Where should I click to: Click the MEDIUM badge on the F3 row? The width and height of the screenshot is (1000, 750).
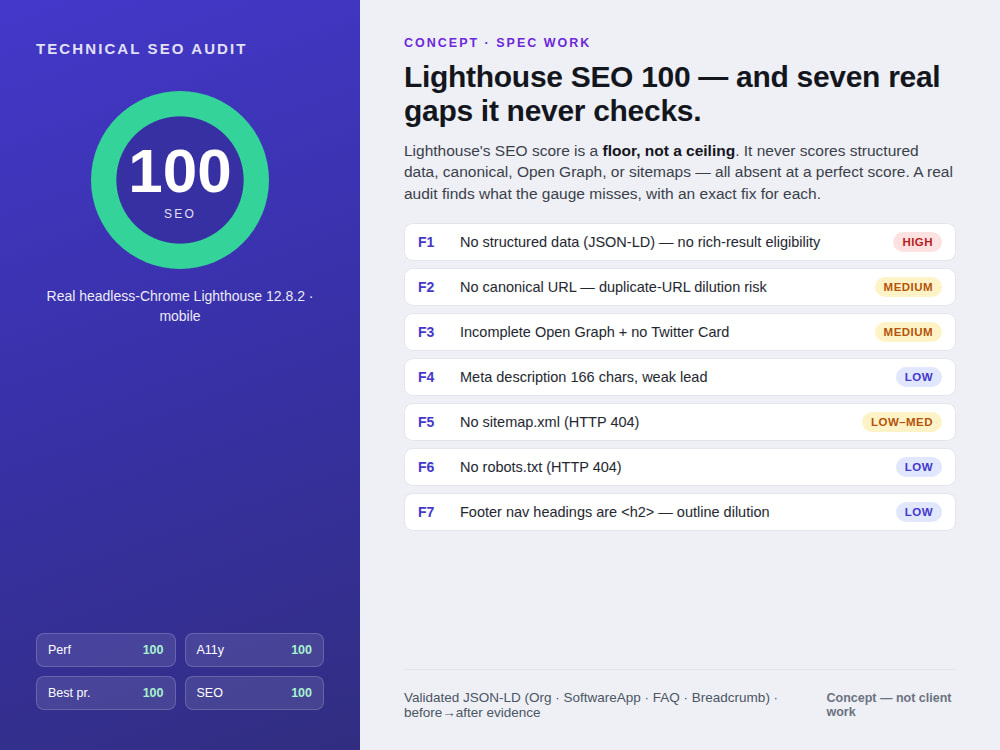pyautogui.click(x=908, y=332)
